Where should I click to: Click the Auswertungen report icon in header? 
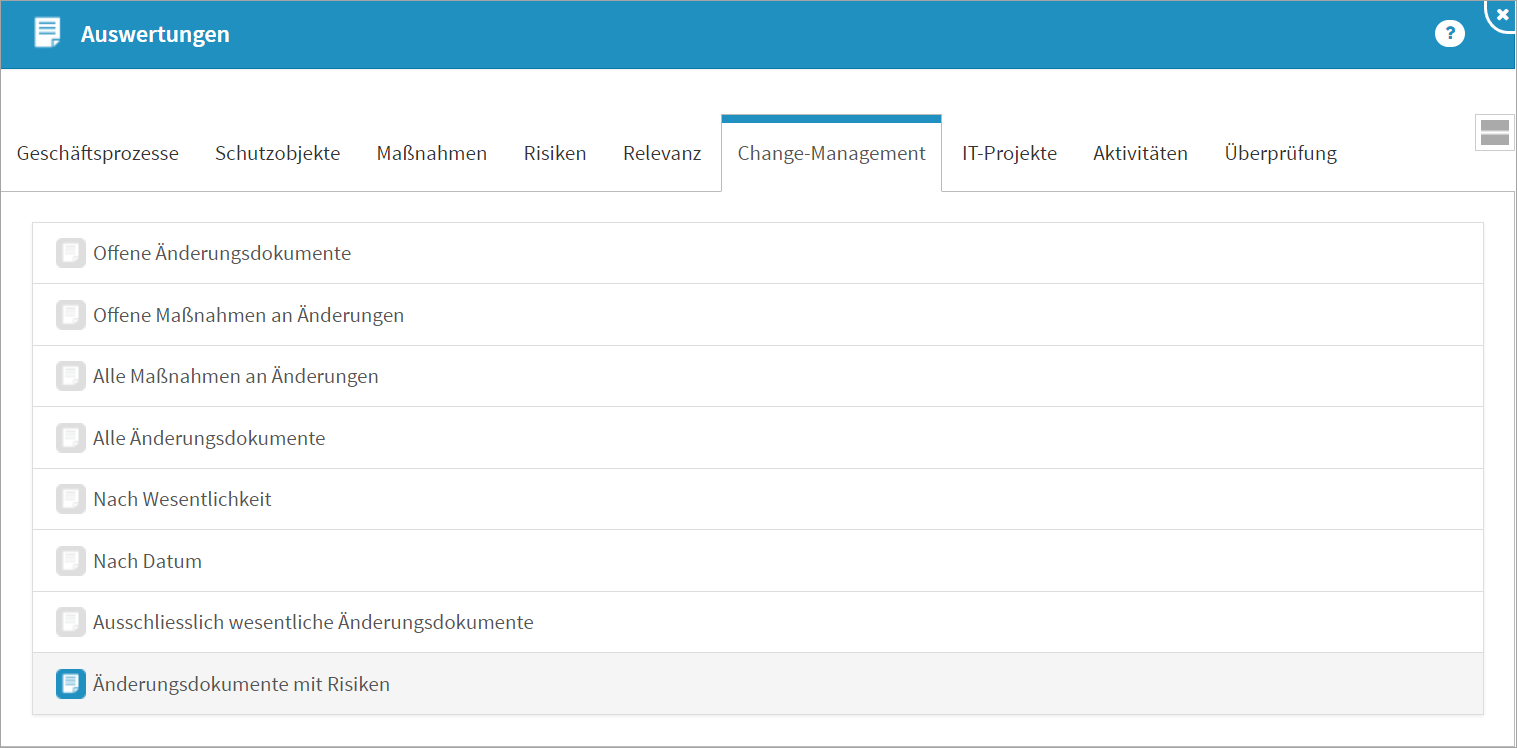point(47,33)
